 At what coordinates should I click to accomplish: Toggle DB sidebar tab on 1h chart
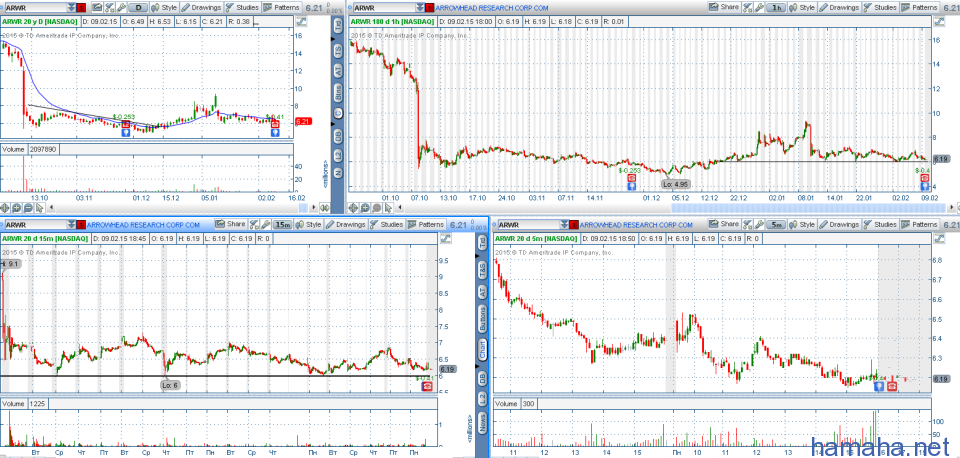click(337, 135)
